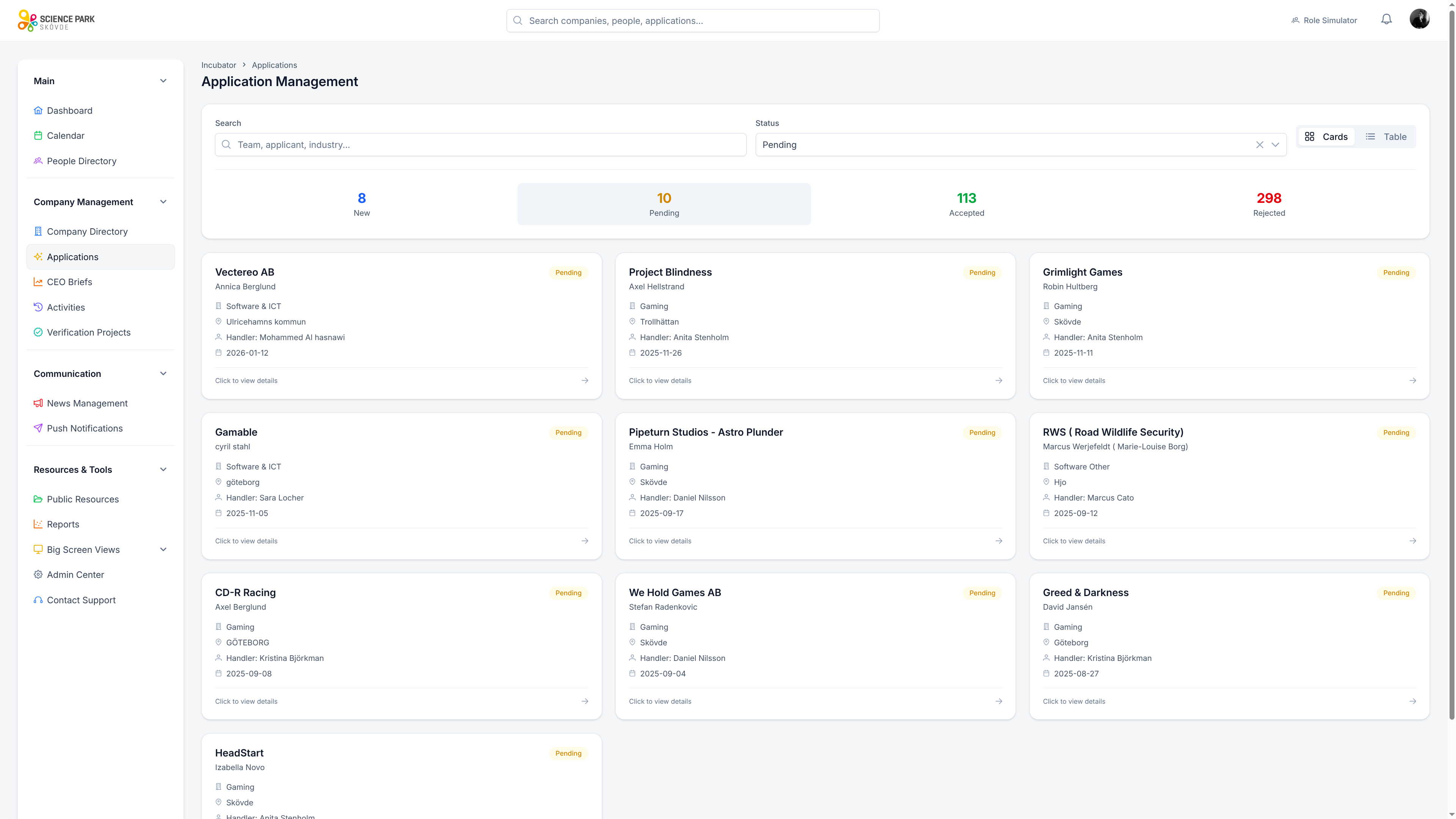Filter by 113 Accepted applications
The image size is (1456, 819).
pos(966,204)
